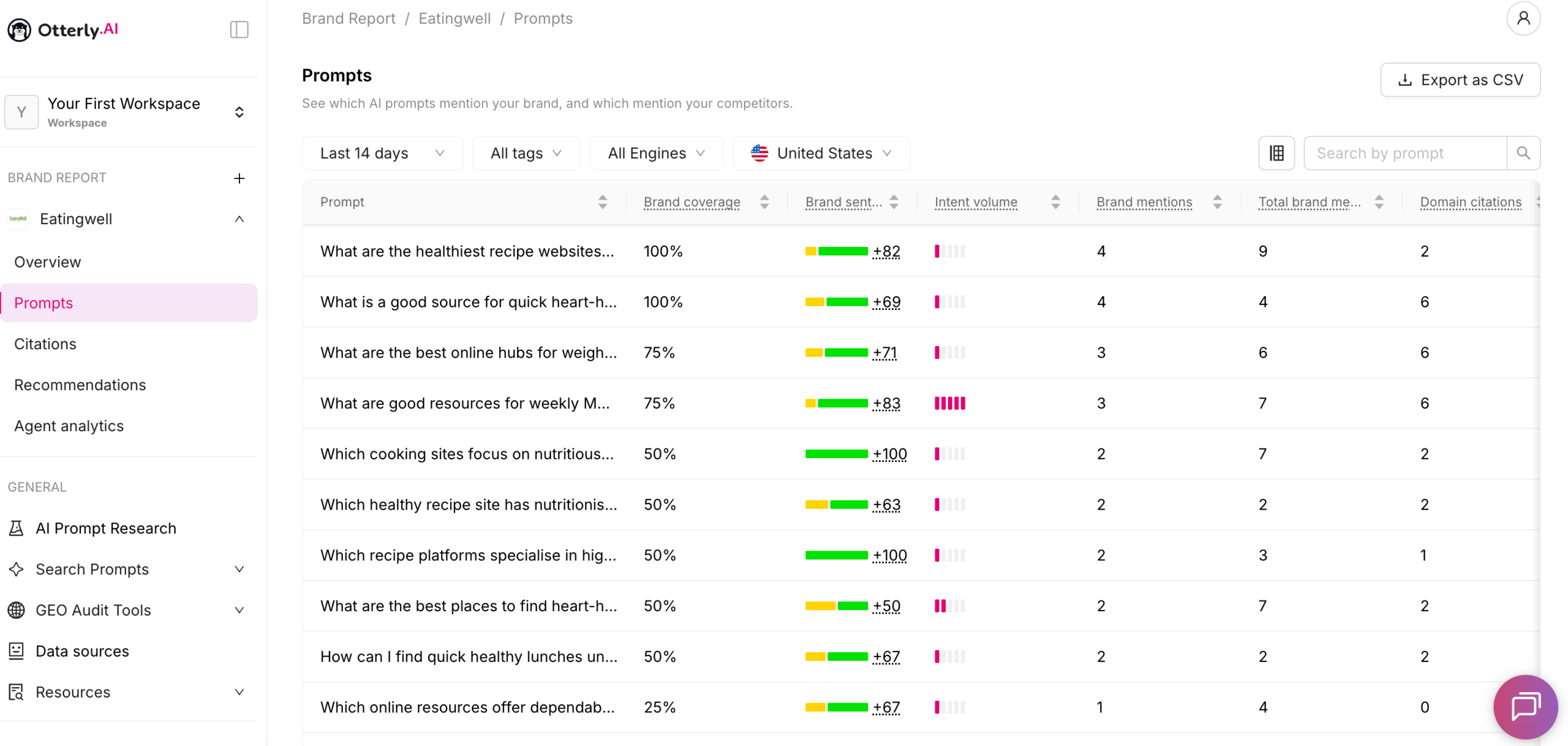Click the sentiment bar for cooking sites nutritious

tap(837, 454)
